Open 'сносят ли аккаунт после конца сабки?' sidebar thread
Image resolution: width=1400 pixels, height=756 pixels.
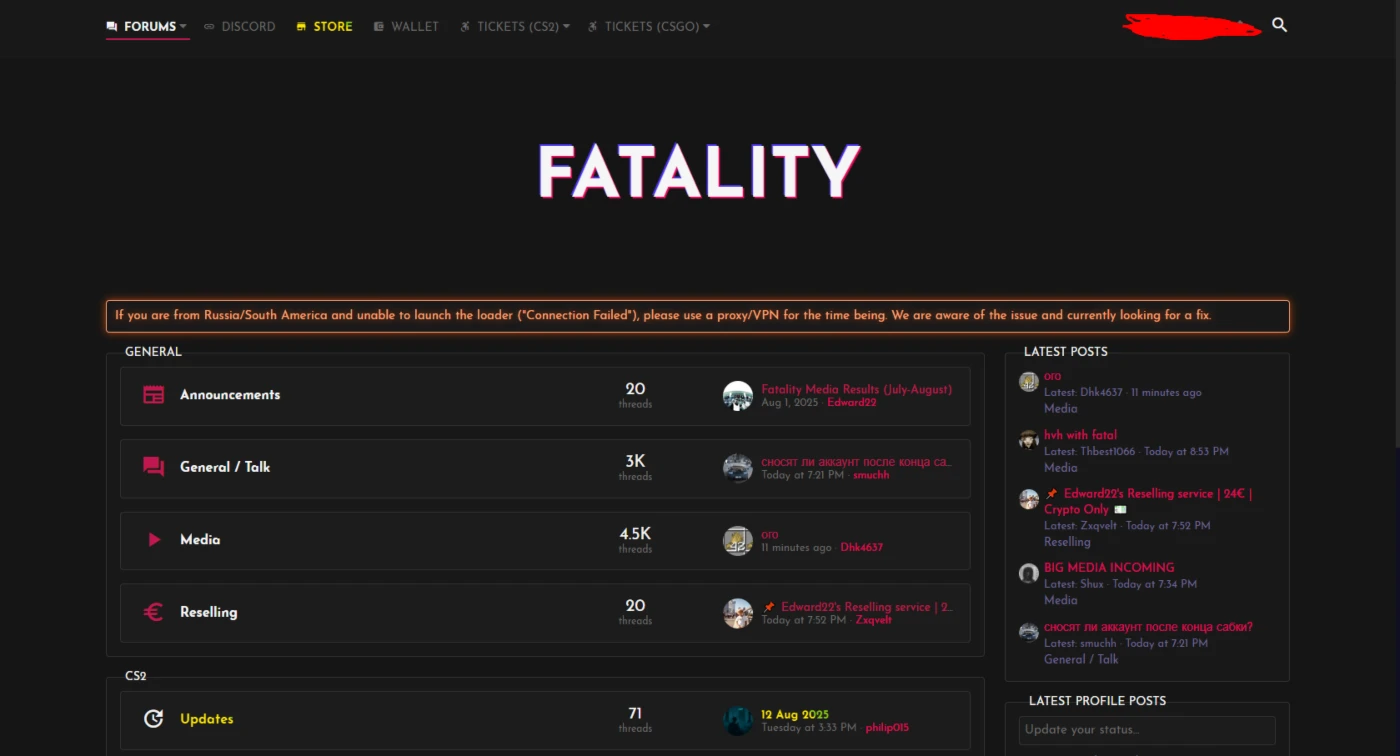click(x=1148, y=627)
